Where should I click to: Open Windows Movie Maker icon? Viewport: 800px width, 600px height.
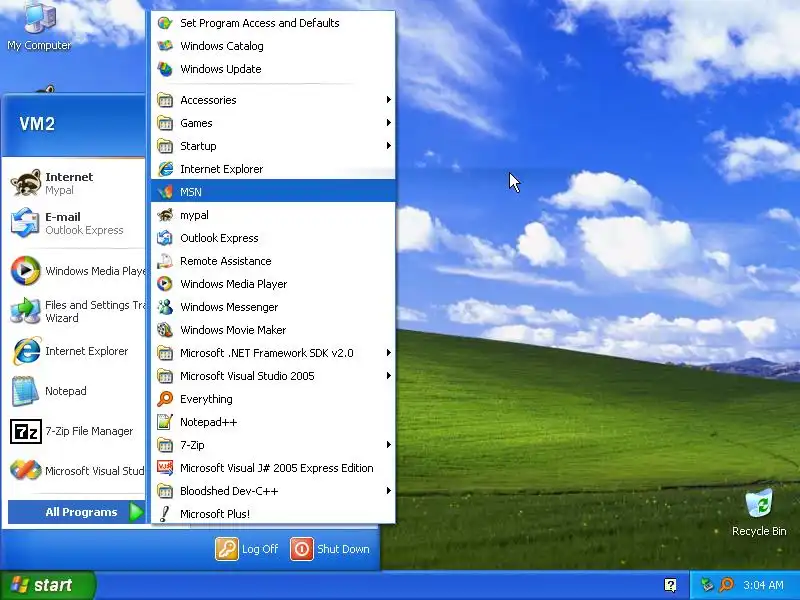[x=165, y=330]
